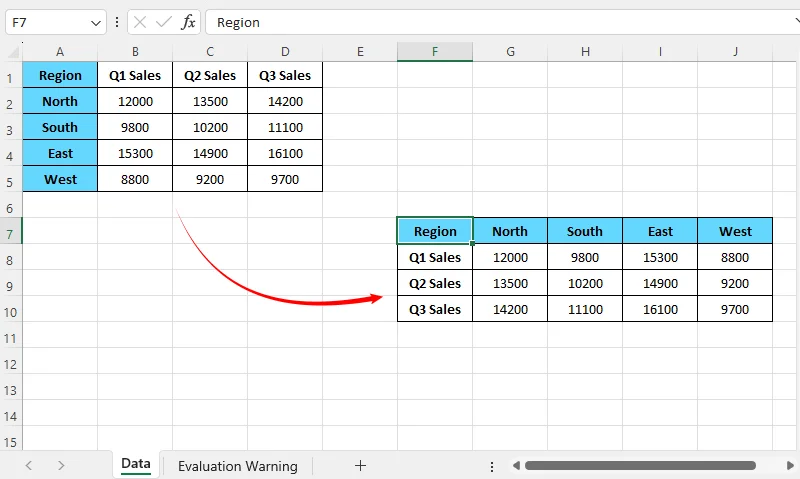Click cell H9 with value 10200
The height and width of the screenshot is (479, 800).
point(585,283)
